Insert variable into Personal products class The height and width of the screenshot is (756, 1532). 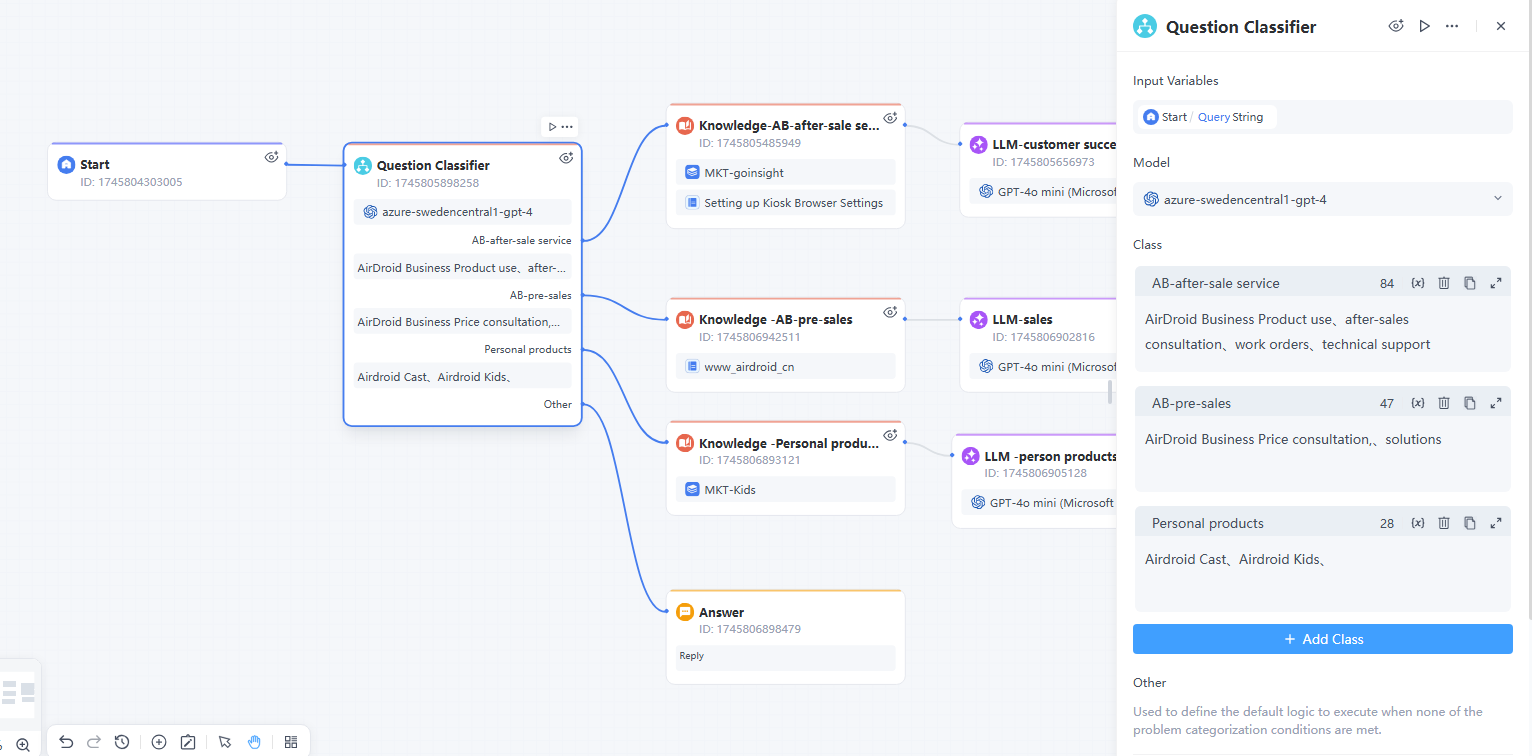pos(1417,523)
